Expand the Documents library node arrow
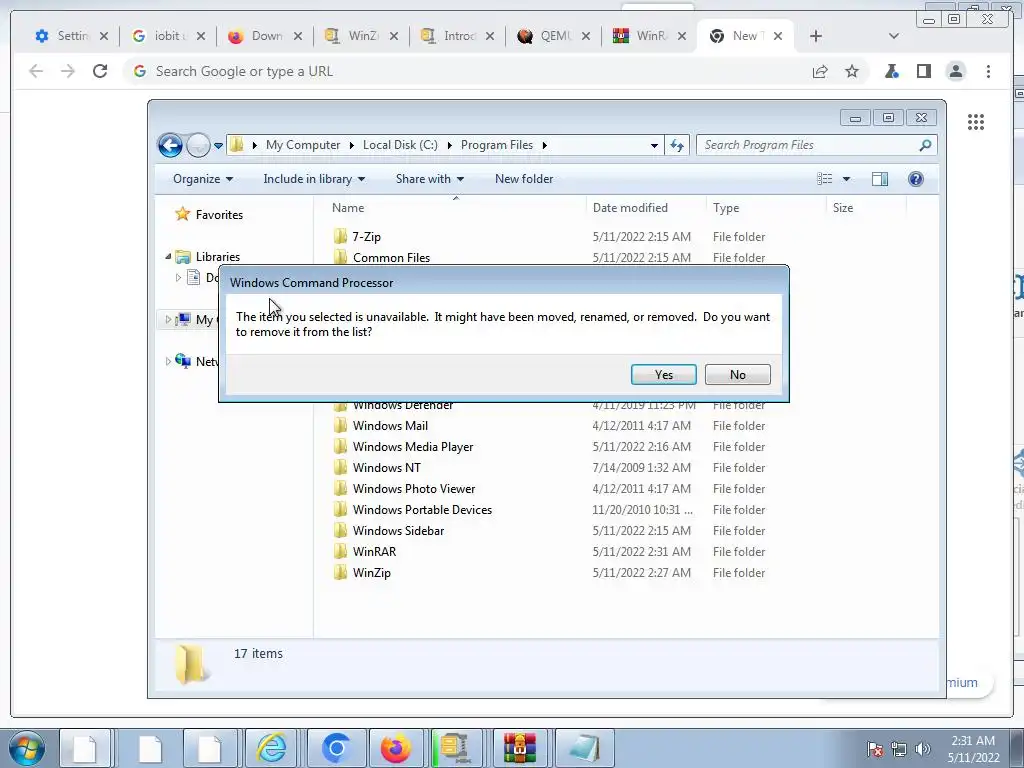1024x768 pixels. [178, 278]
